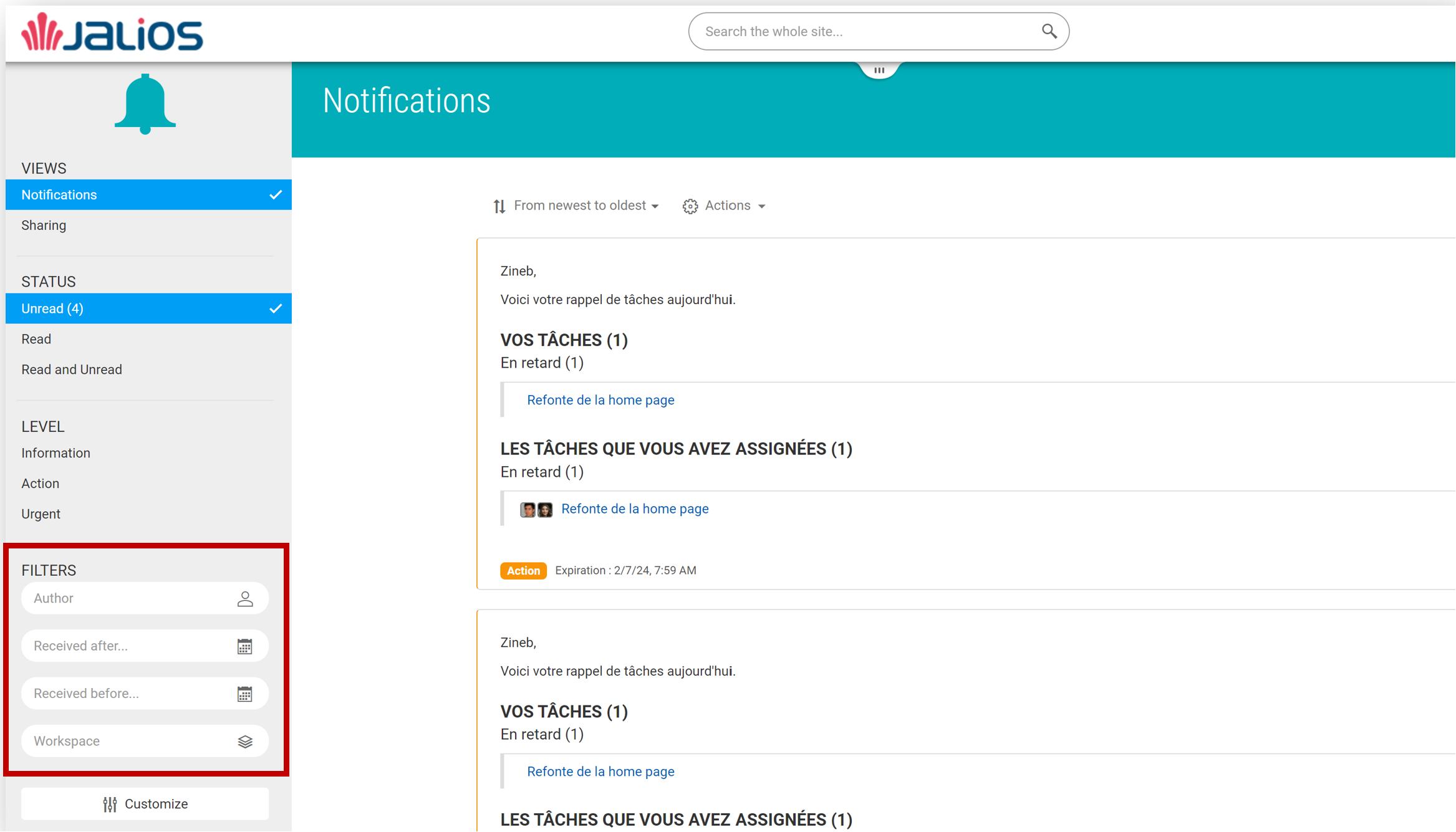
Task: Open Refonte de la home page link beside avatars
Action: click(x=635, y=509)
